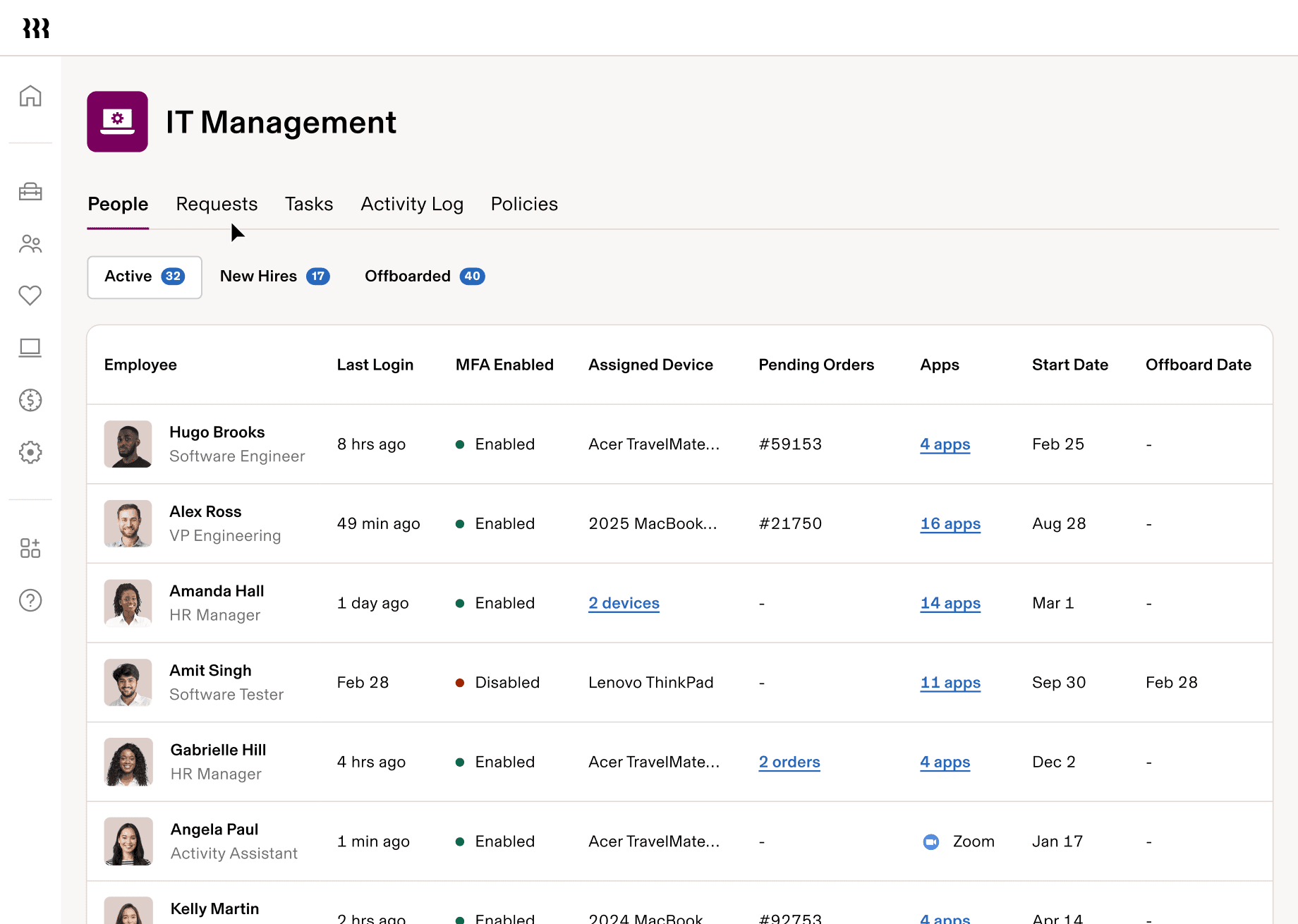
Task: Click Amit Singh's Disabled MFA status
Action: (x=498, y=683)
